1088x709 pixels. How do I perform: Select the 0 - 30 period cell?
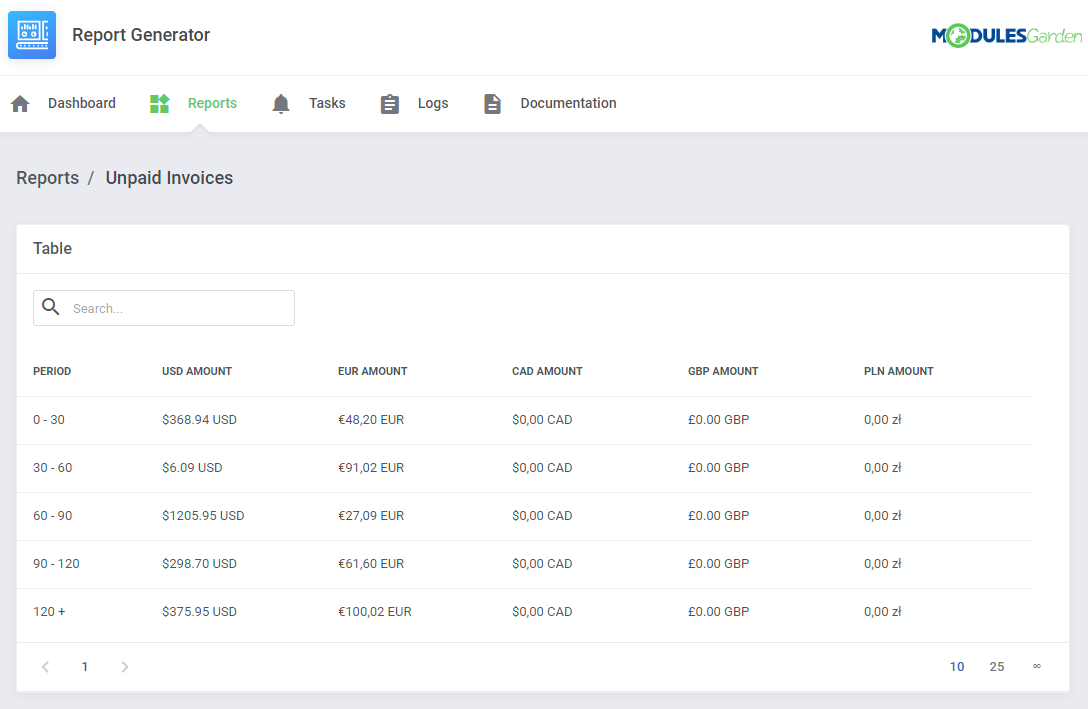49,420
